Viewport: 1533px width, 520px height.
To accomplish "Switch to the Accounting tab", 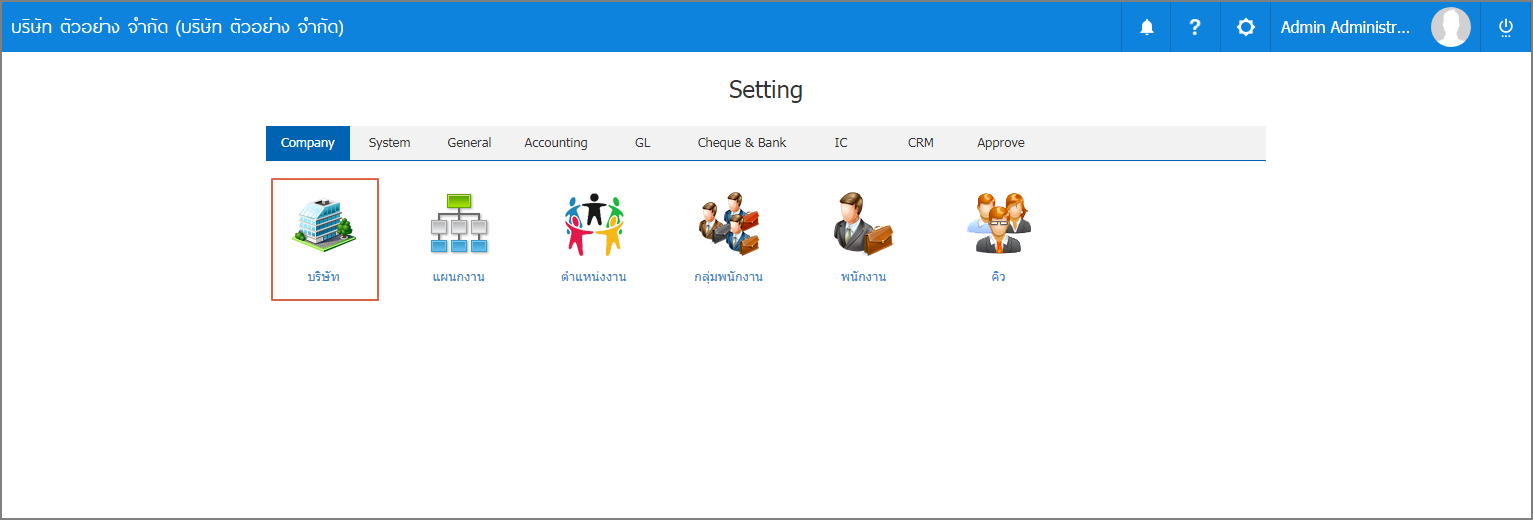I will [556, 143].
